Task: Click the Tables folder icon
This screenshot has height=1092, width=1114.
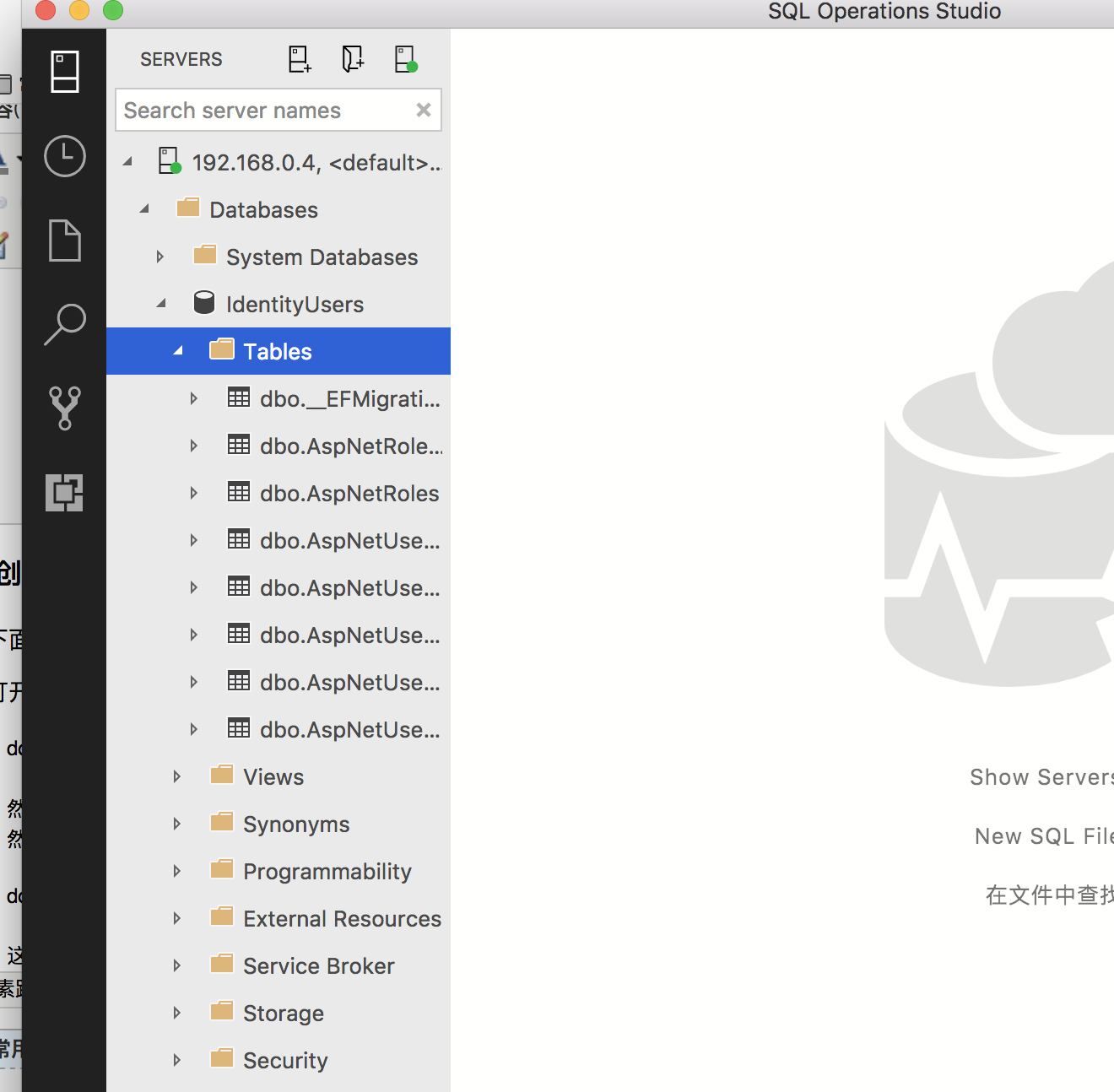Action: 222,349
